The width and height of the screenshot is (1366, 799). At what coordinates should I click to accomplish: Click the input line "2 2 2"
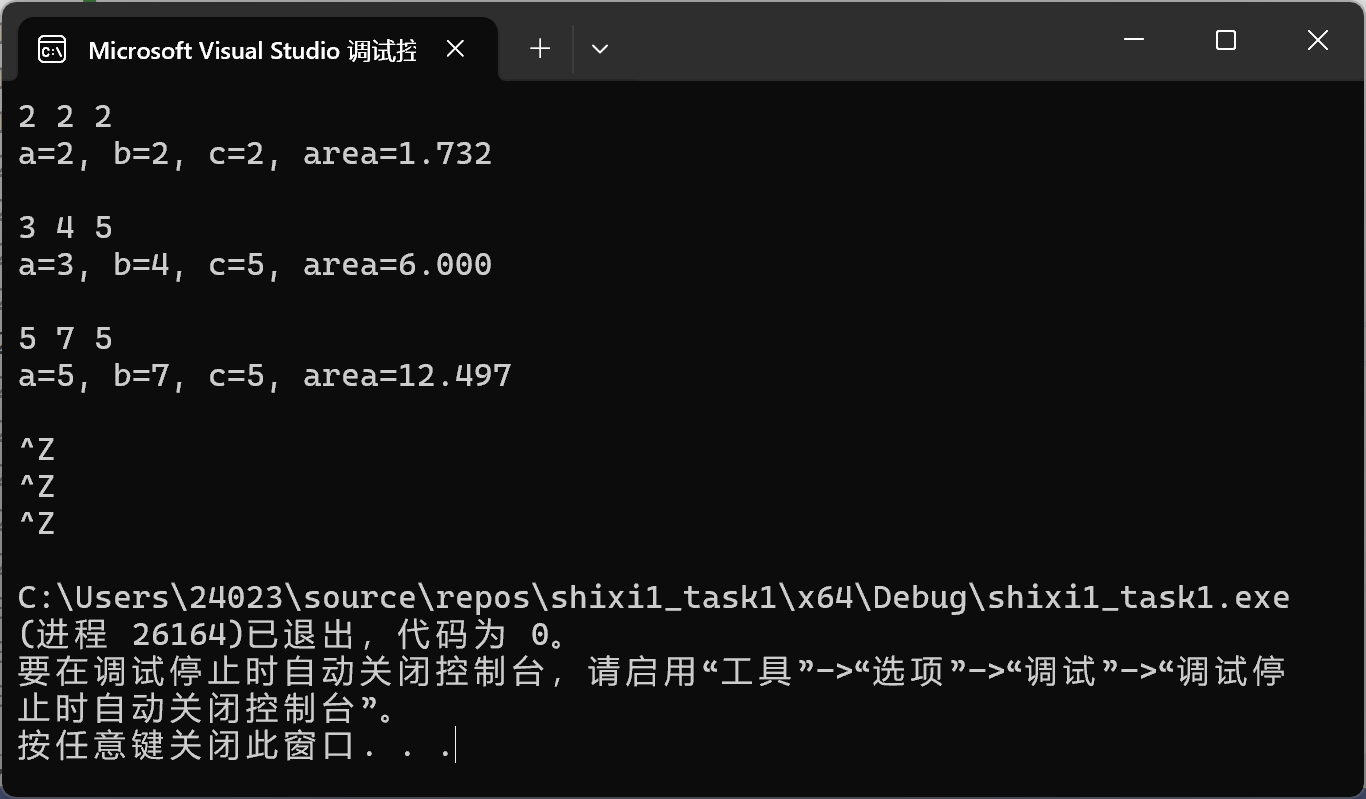[65, 117]
